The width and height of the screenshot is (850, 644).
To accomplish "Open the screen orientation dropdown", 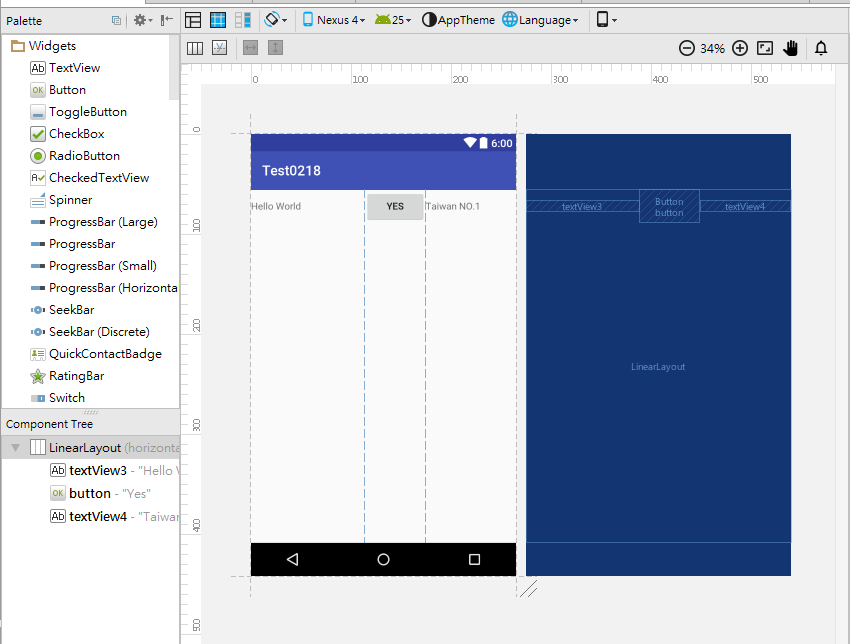I will [276, 20].
